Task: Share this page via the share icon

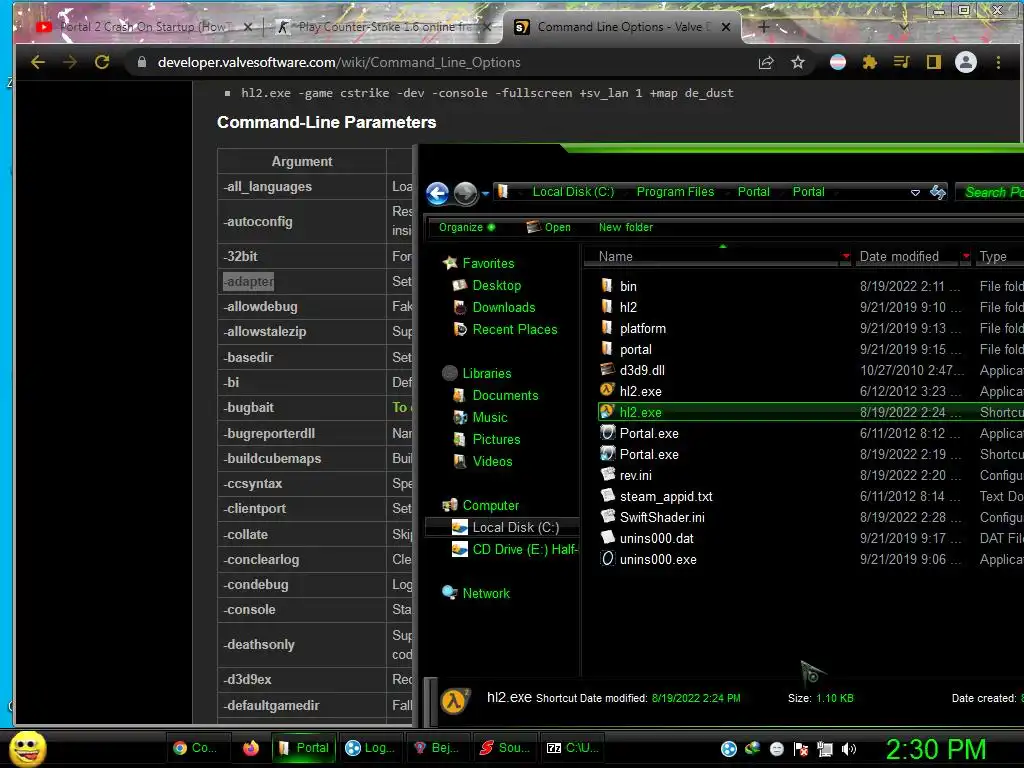Action: [x=766, y=62]
